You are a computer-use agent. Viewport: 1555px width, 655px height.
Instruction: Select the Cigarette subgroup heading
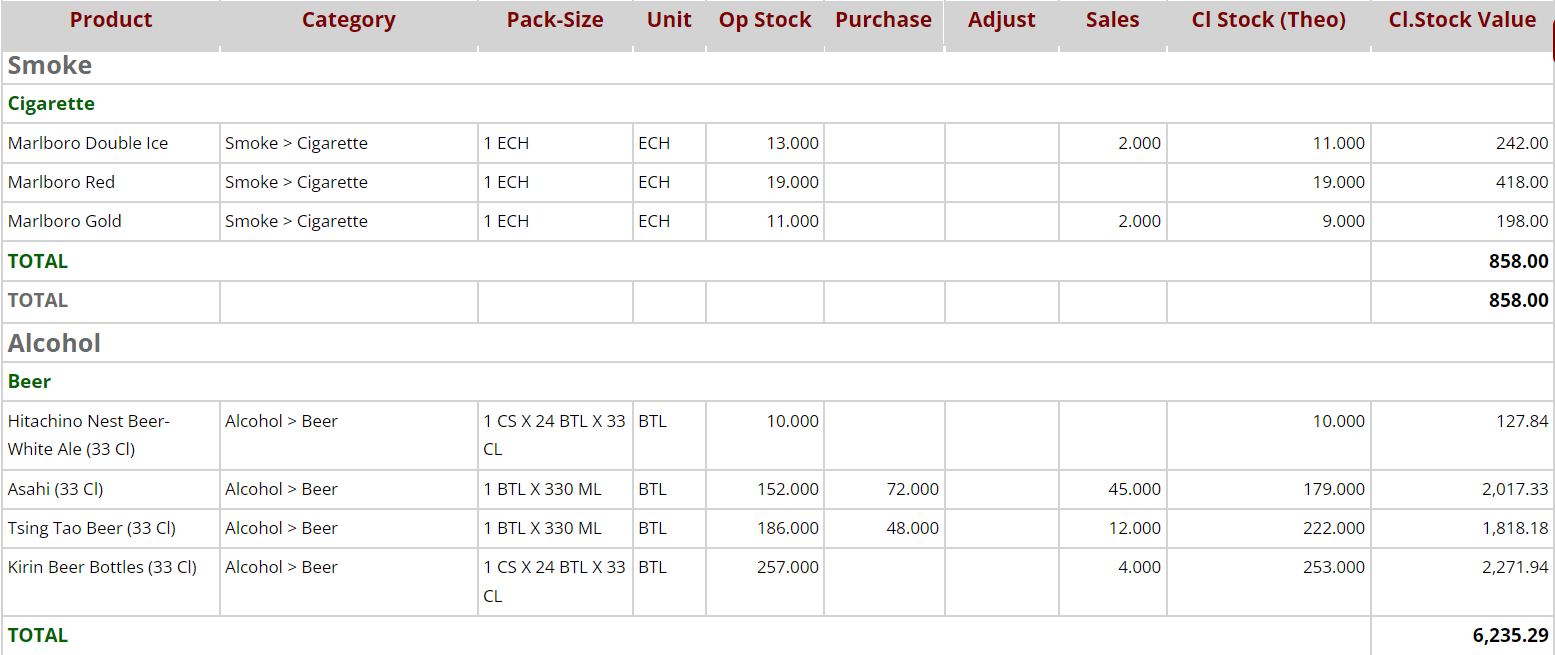tap(51, 104)
